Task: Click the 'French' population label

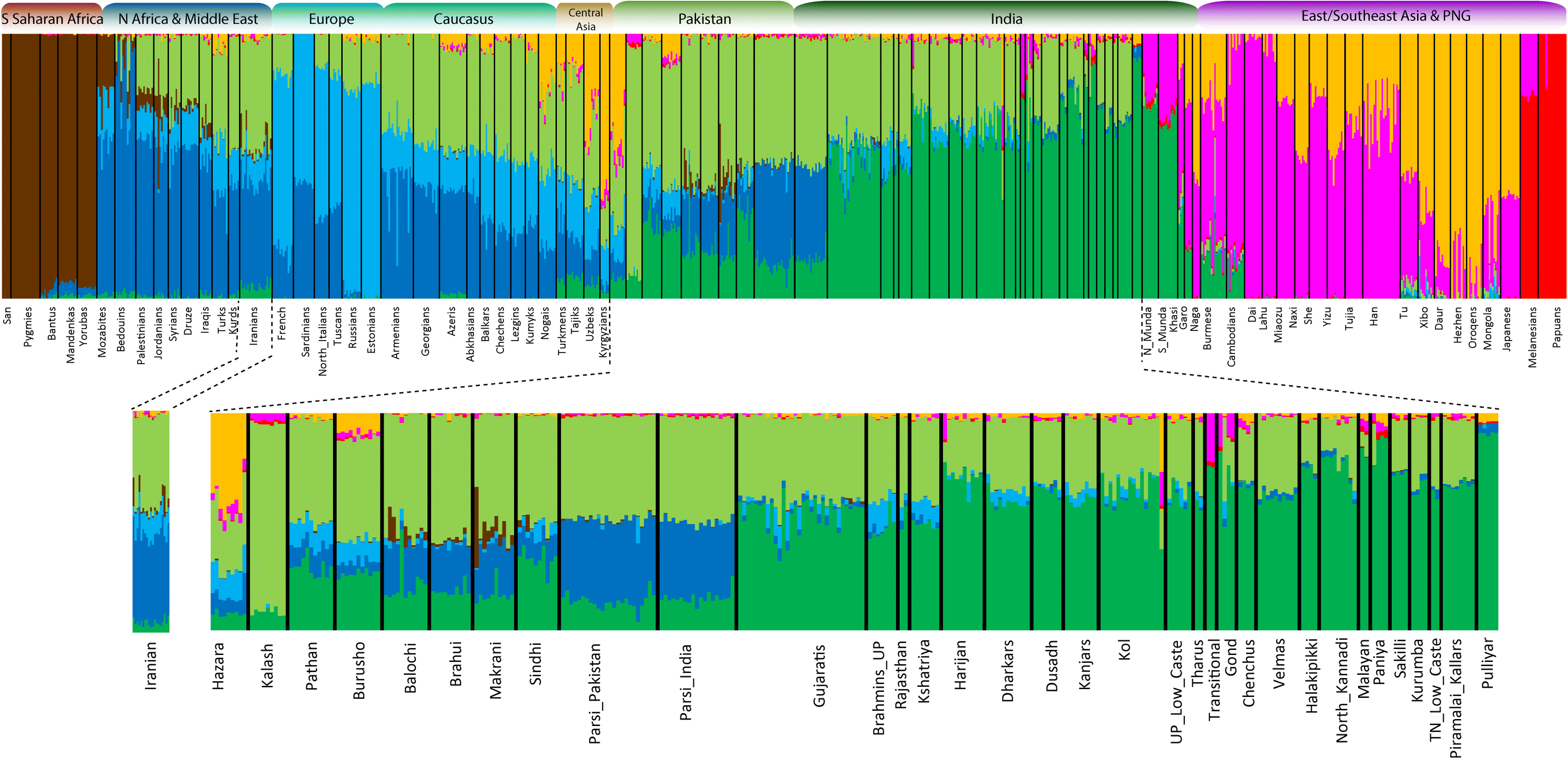Action: pos(281,323)
